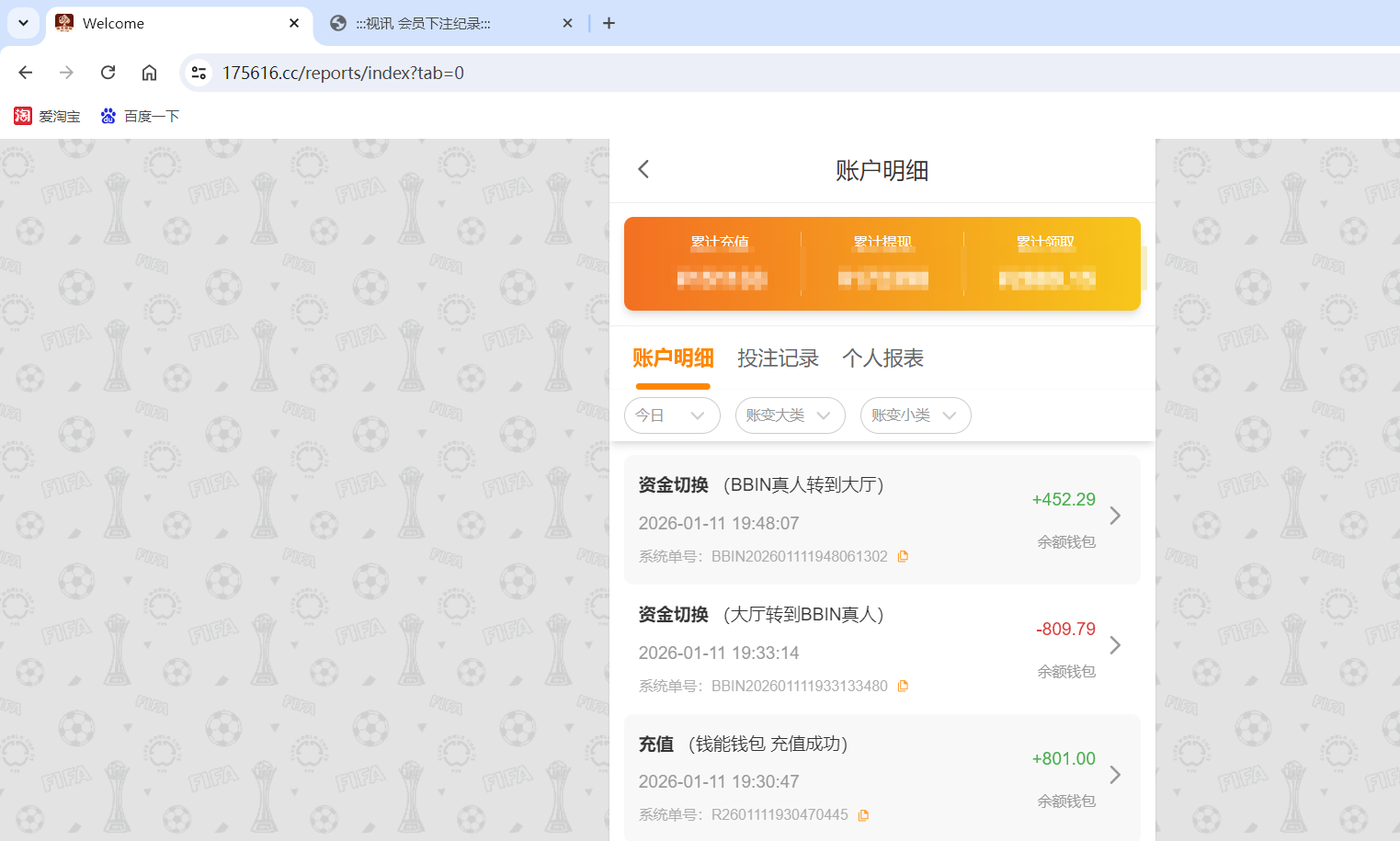Click the copy icon next to BBIN202601111948061302

[902, 556]
